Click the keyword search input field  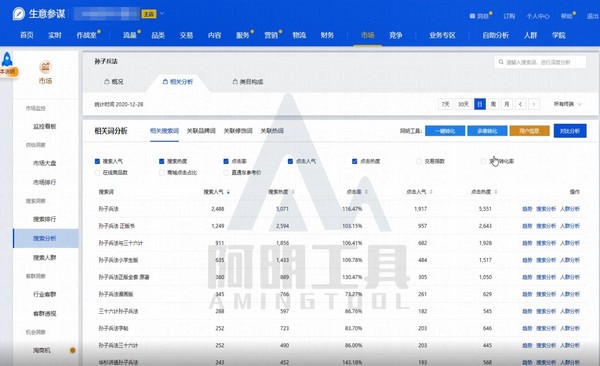540,62
